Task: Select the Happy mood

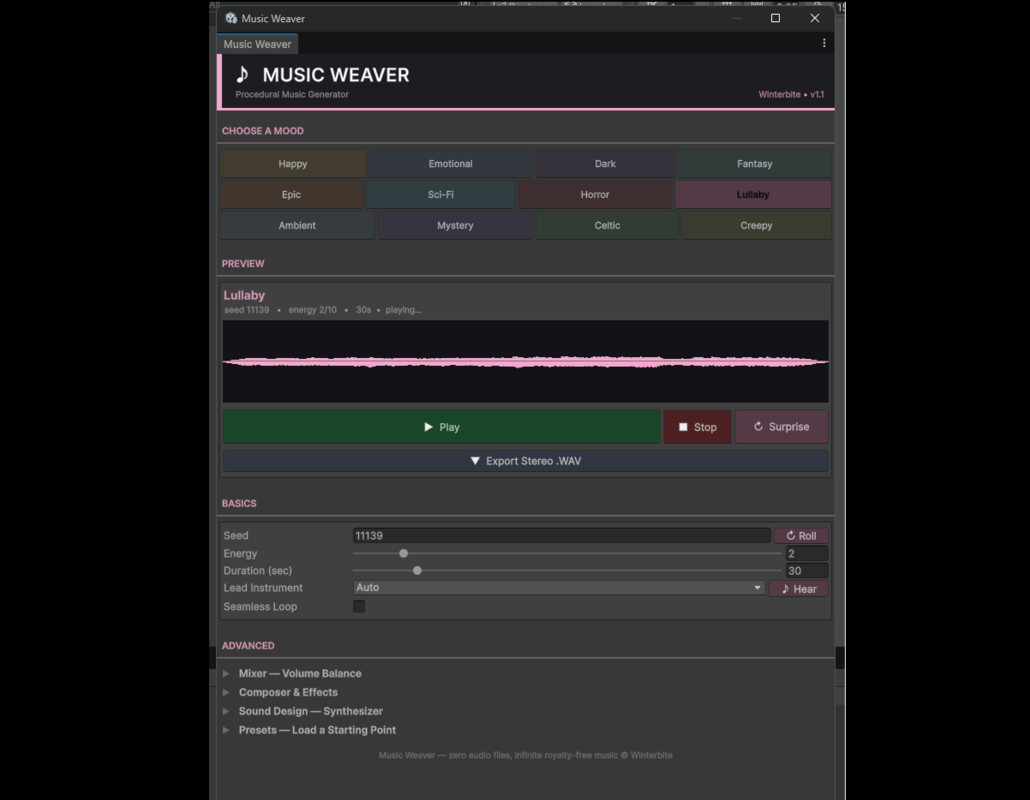Action: [292, 164]
